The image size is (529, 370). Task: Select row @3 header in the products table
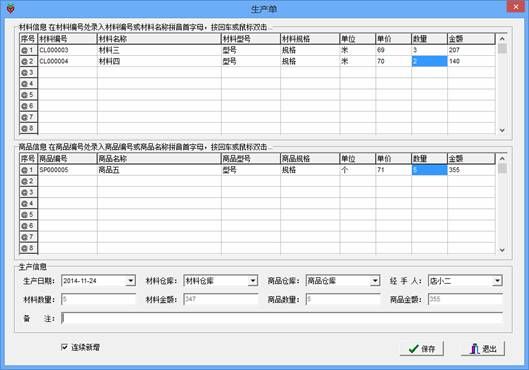pyautogui.click(x=28, y=192)
